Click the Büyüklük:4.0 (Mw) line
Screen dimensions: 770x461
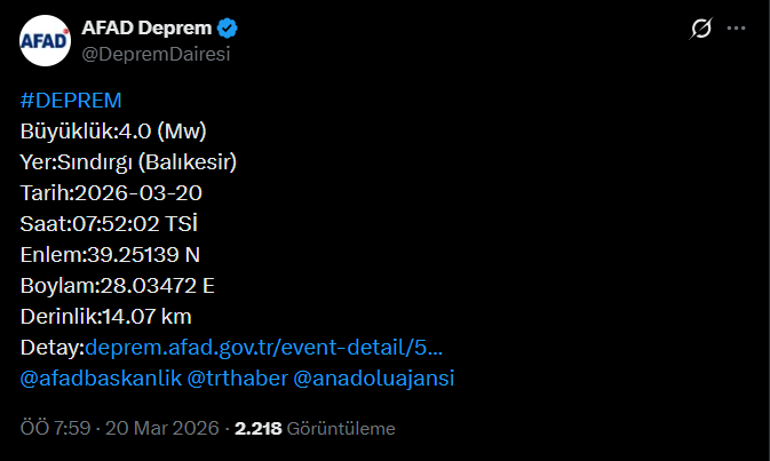tap(114, 130)
